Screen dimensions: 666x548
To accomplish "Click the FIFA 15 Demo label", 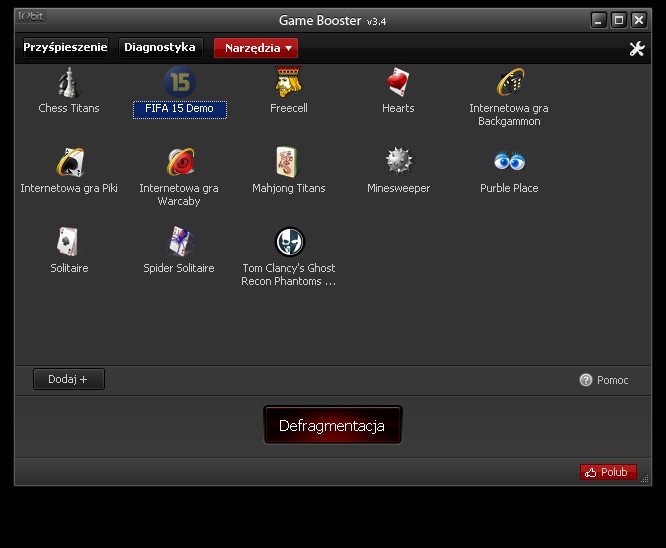I will pos(180,109).
